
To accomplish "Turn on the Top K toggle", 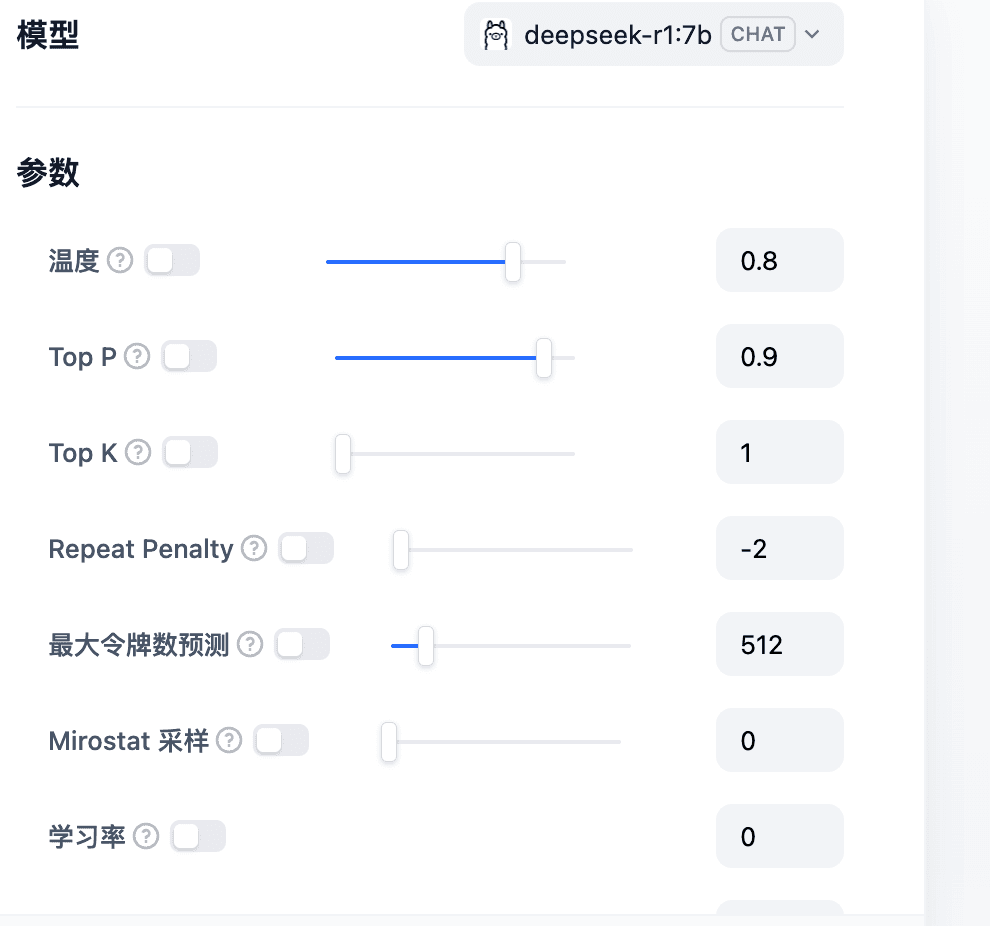I will [x=190, y=452].
